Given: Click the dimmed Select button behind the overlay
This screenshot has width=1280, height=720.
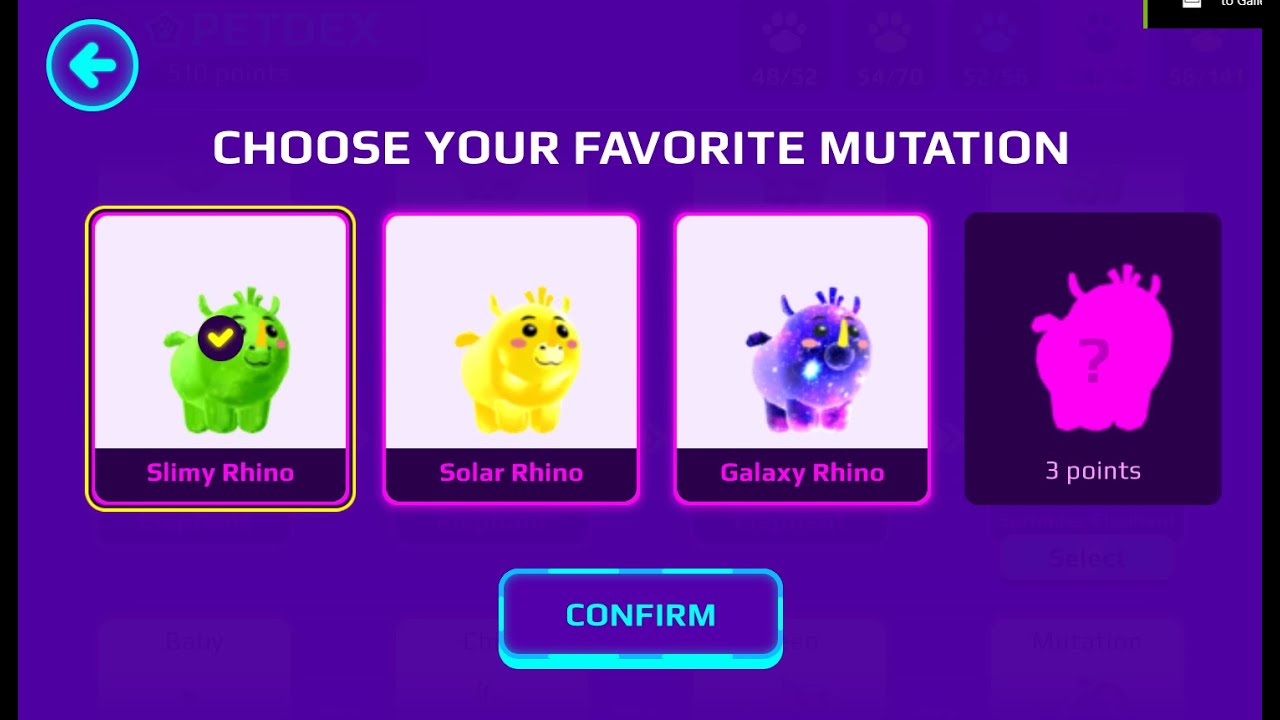Looking at the screenshot, I should pyautogui.click(x=1087, y=558).
